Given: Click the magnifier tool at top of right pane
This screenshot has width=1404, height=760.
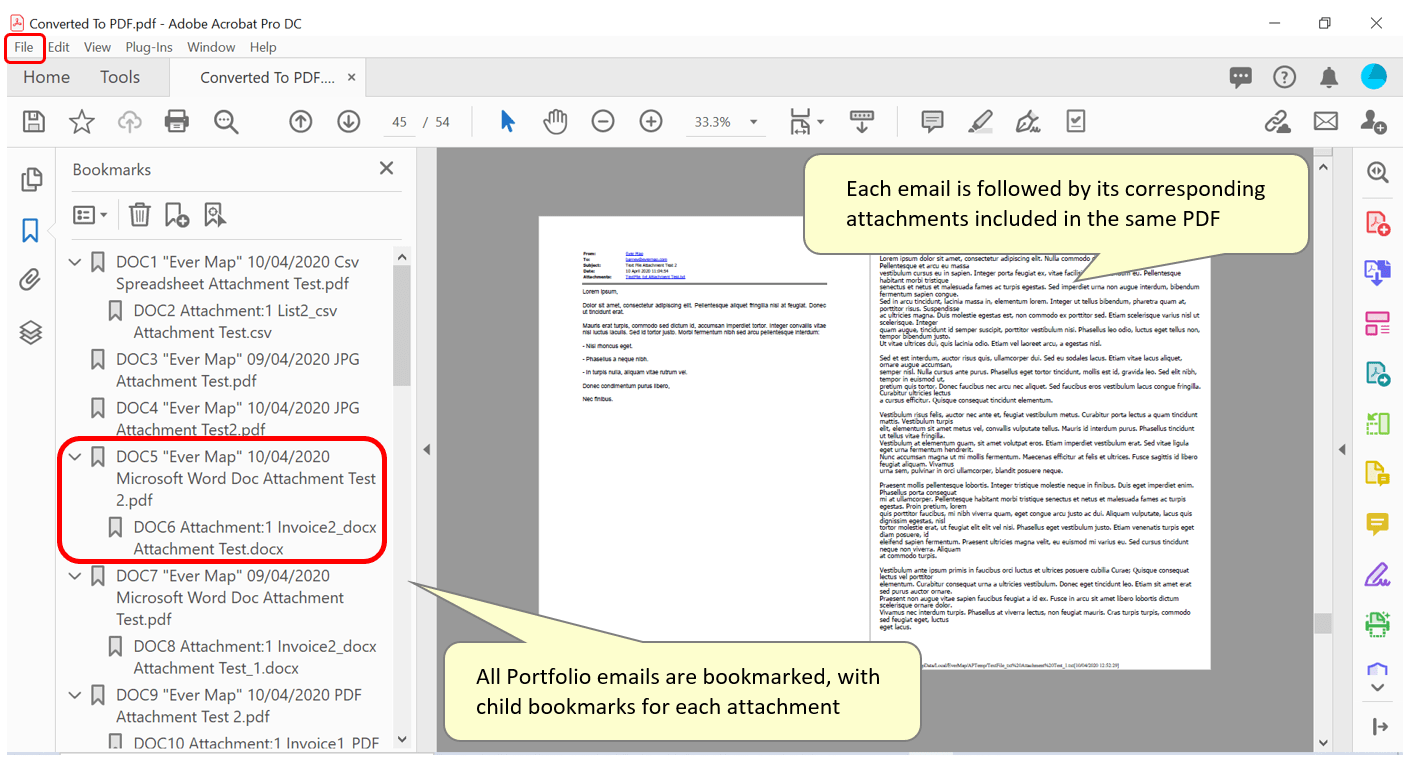Looking at the screenshot, I should coord(1378,172).
